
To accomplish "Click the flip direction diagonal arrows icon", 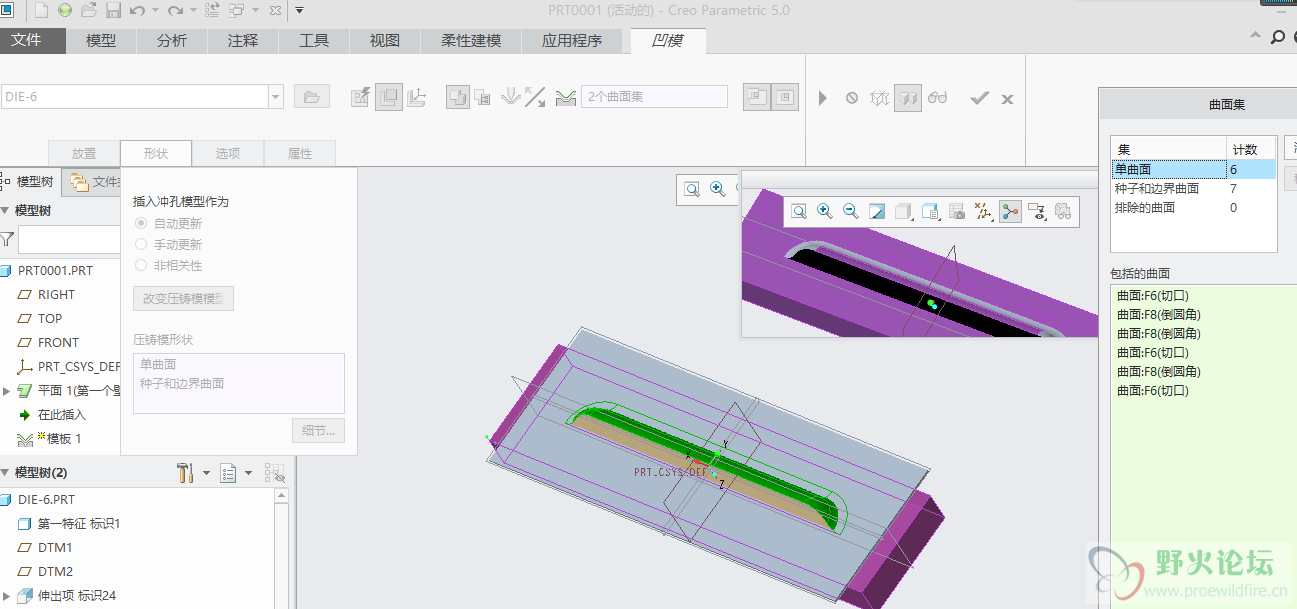I will (536, 97).
